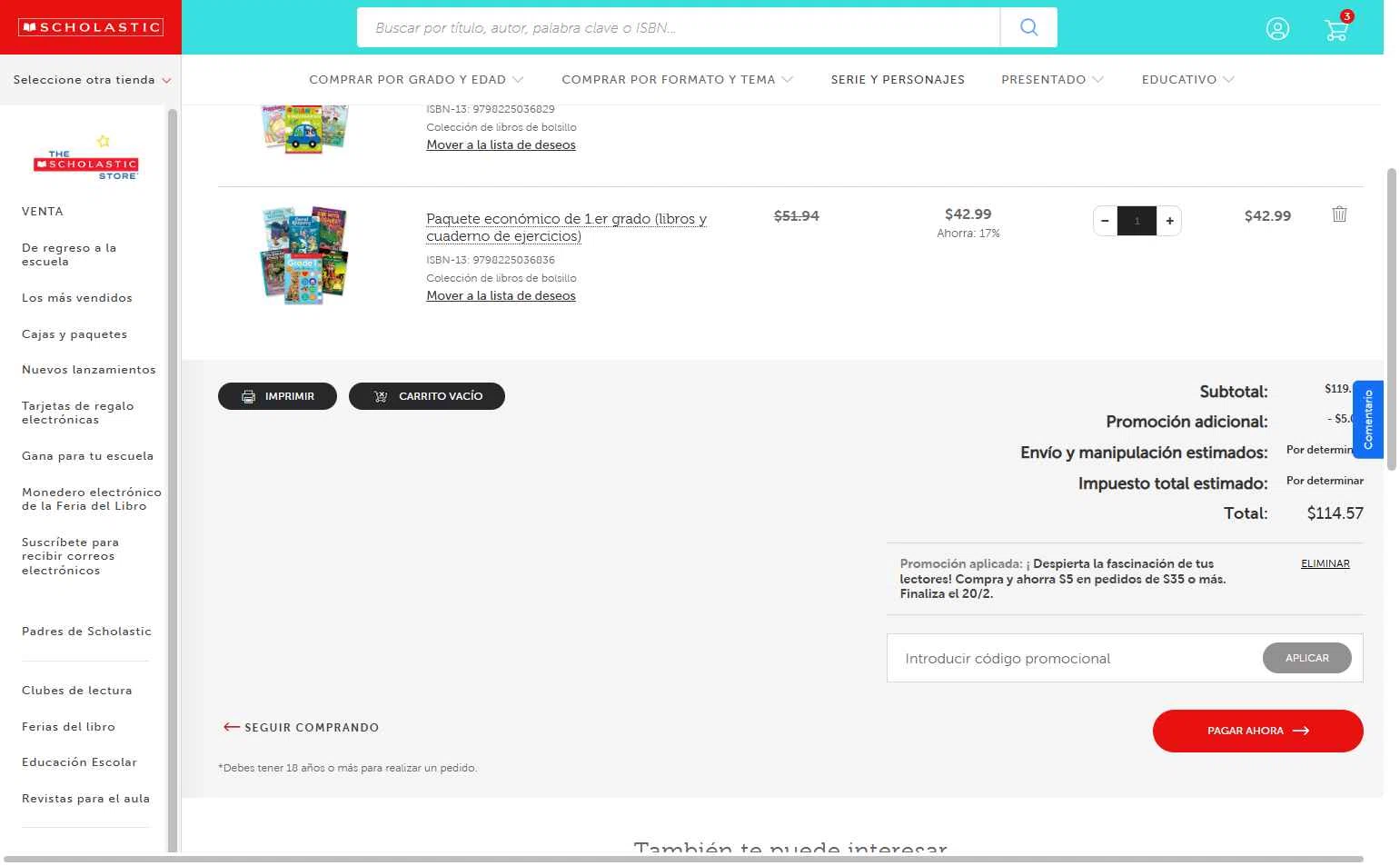Image resolution: width=1400 pixels, height=866 pixels.
Task: Click ISBN-13: 9798225036836 text
Action: pyautogui.click(x=491, y=260)
